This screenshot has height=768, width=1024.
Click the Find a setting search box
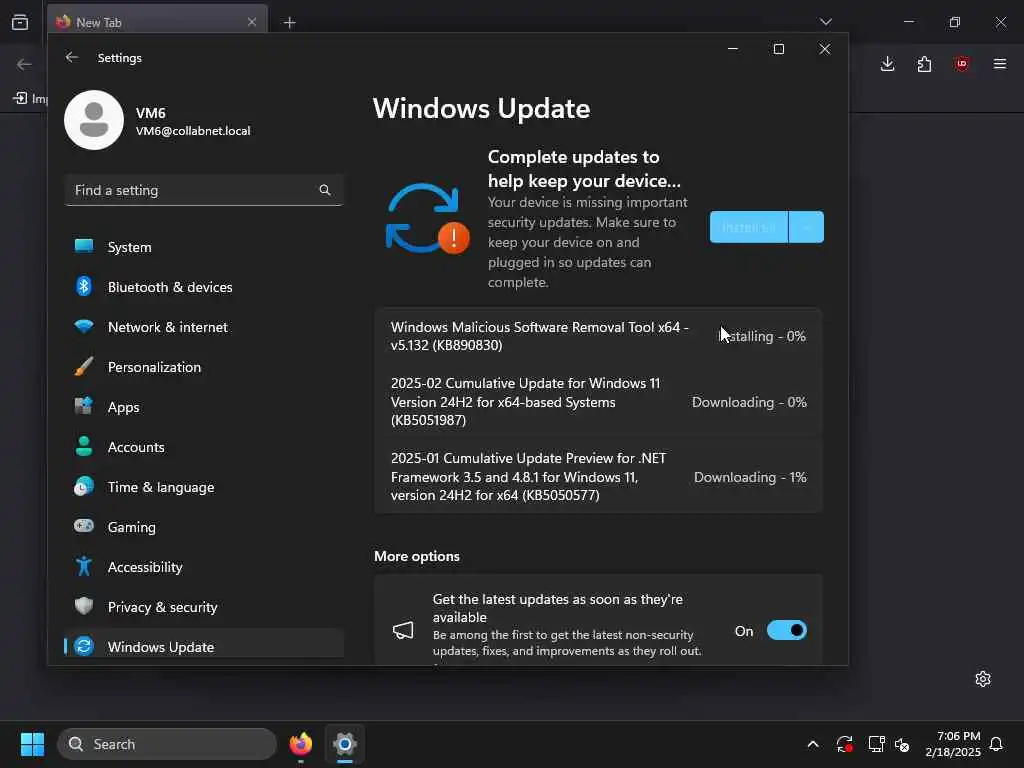204,190
